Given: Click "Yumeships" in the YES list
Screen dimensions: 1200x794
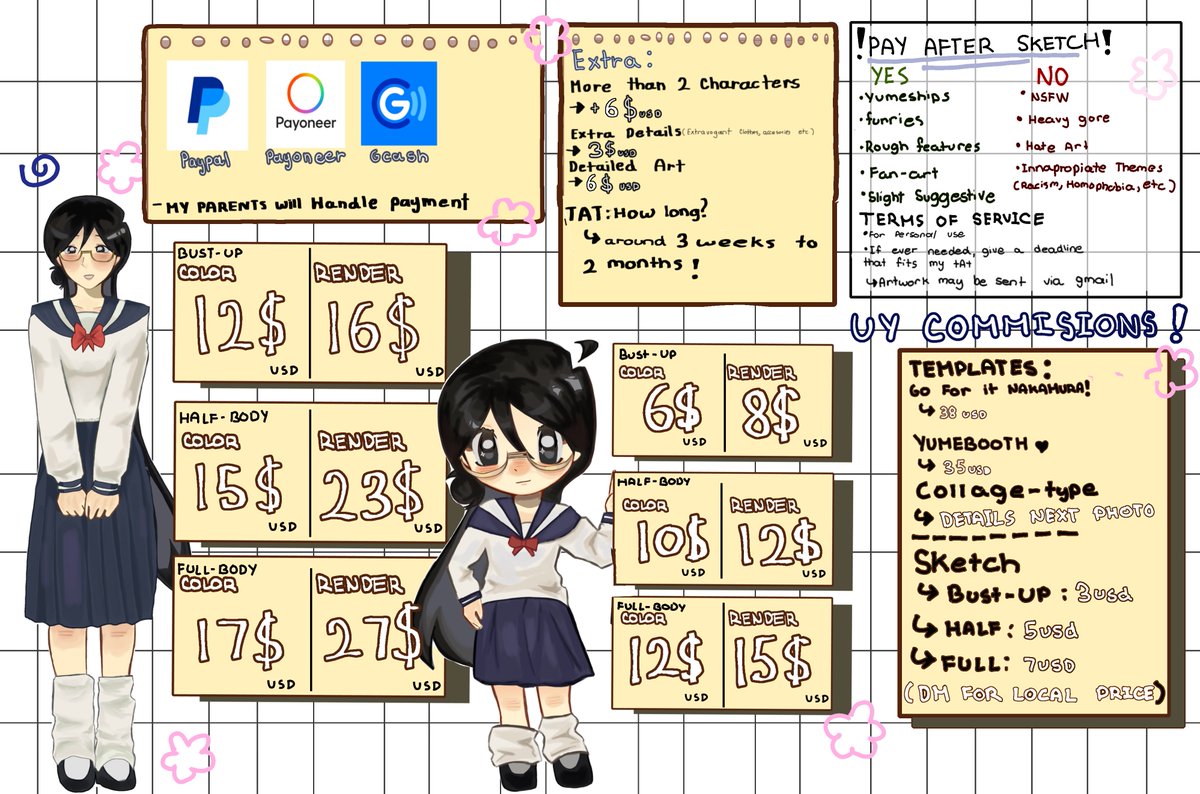Looking at the screenshot, I should click(905, 97).
